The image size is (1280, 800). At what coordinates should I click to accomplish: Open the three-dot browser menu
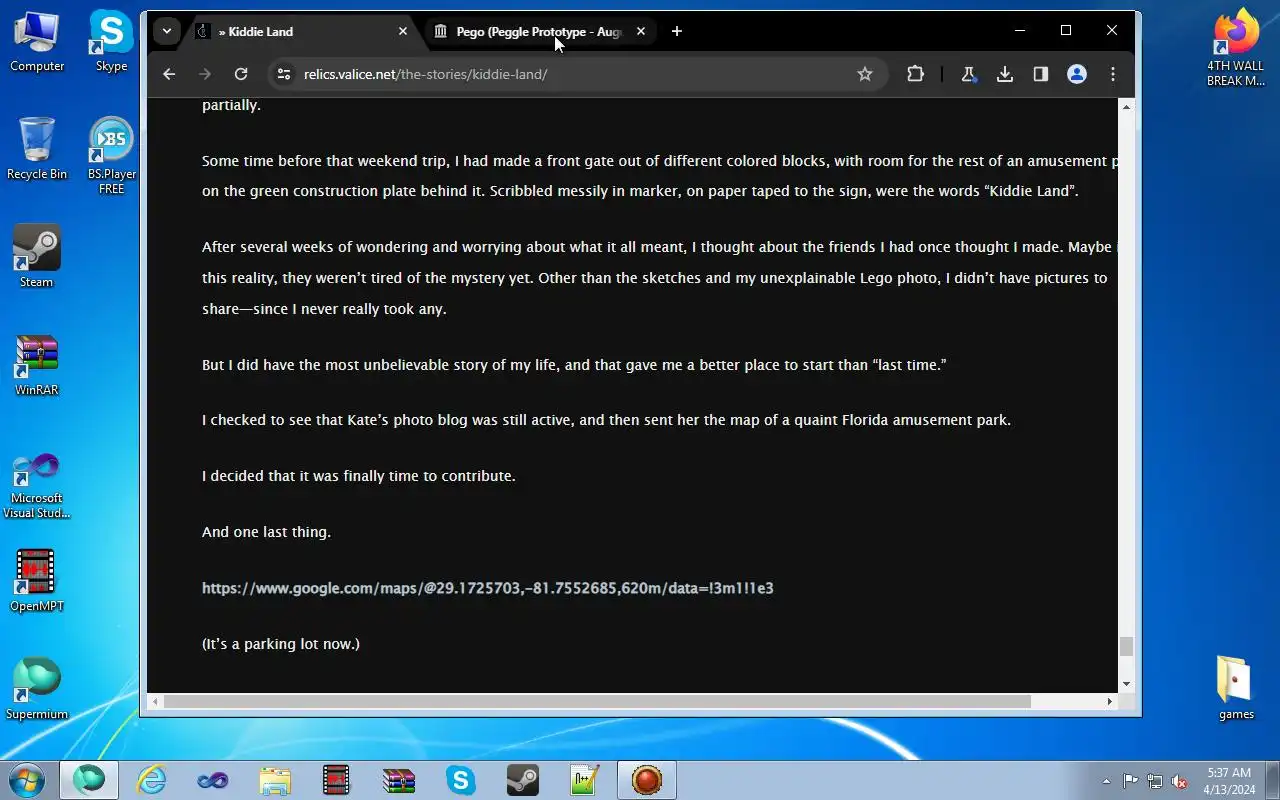tap(1113, 74)
